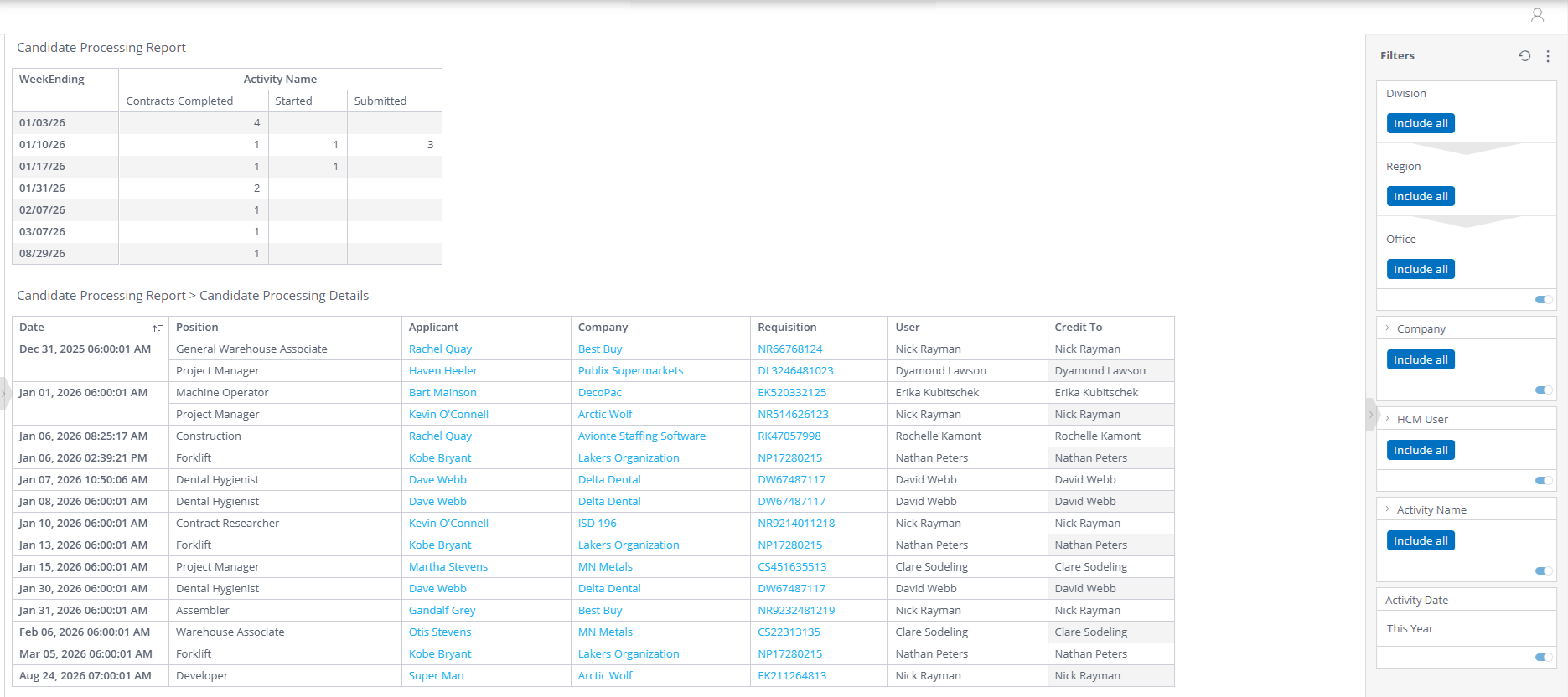
Task: Click the Submitted count 3 cell
Action: (394, 144)
